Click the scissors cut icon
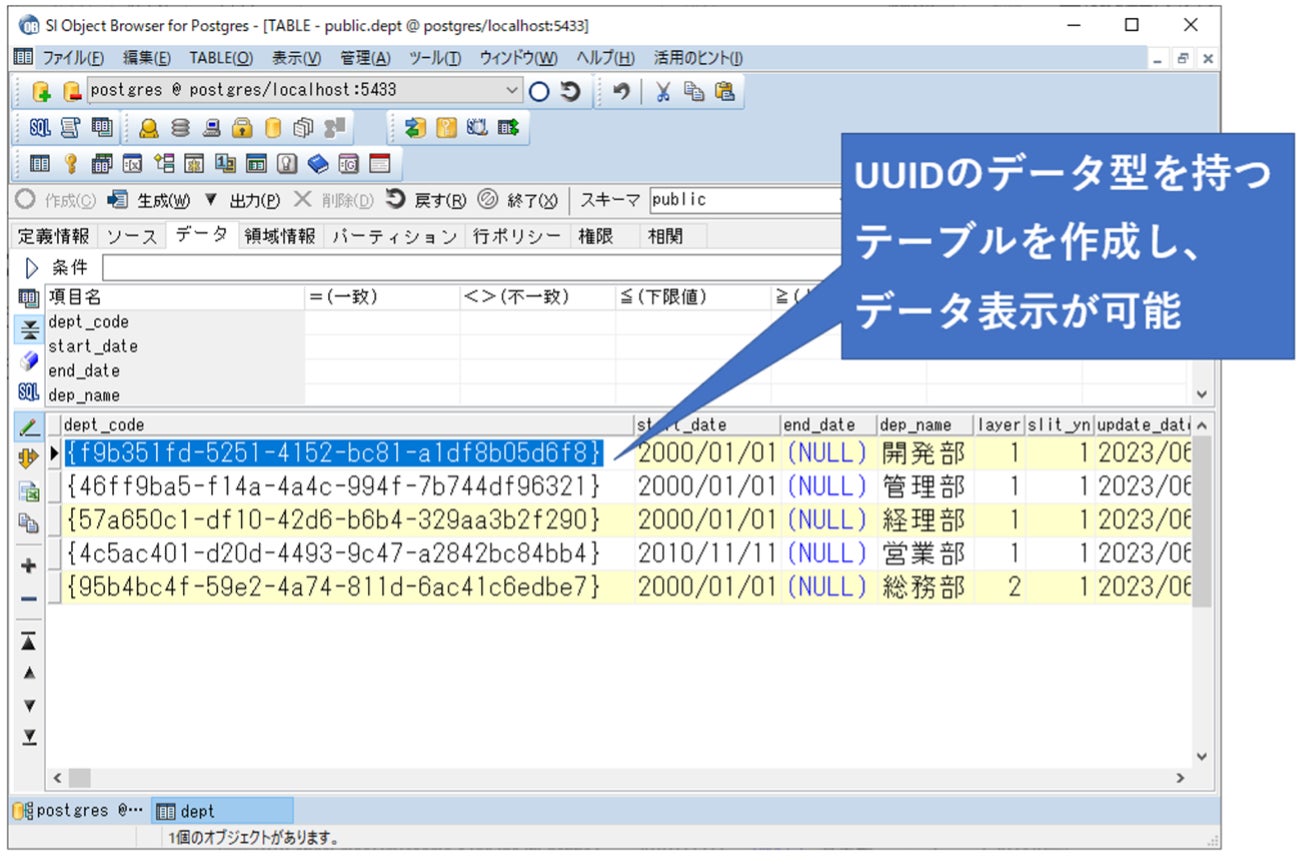 pos(663,92)
